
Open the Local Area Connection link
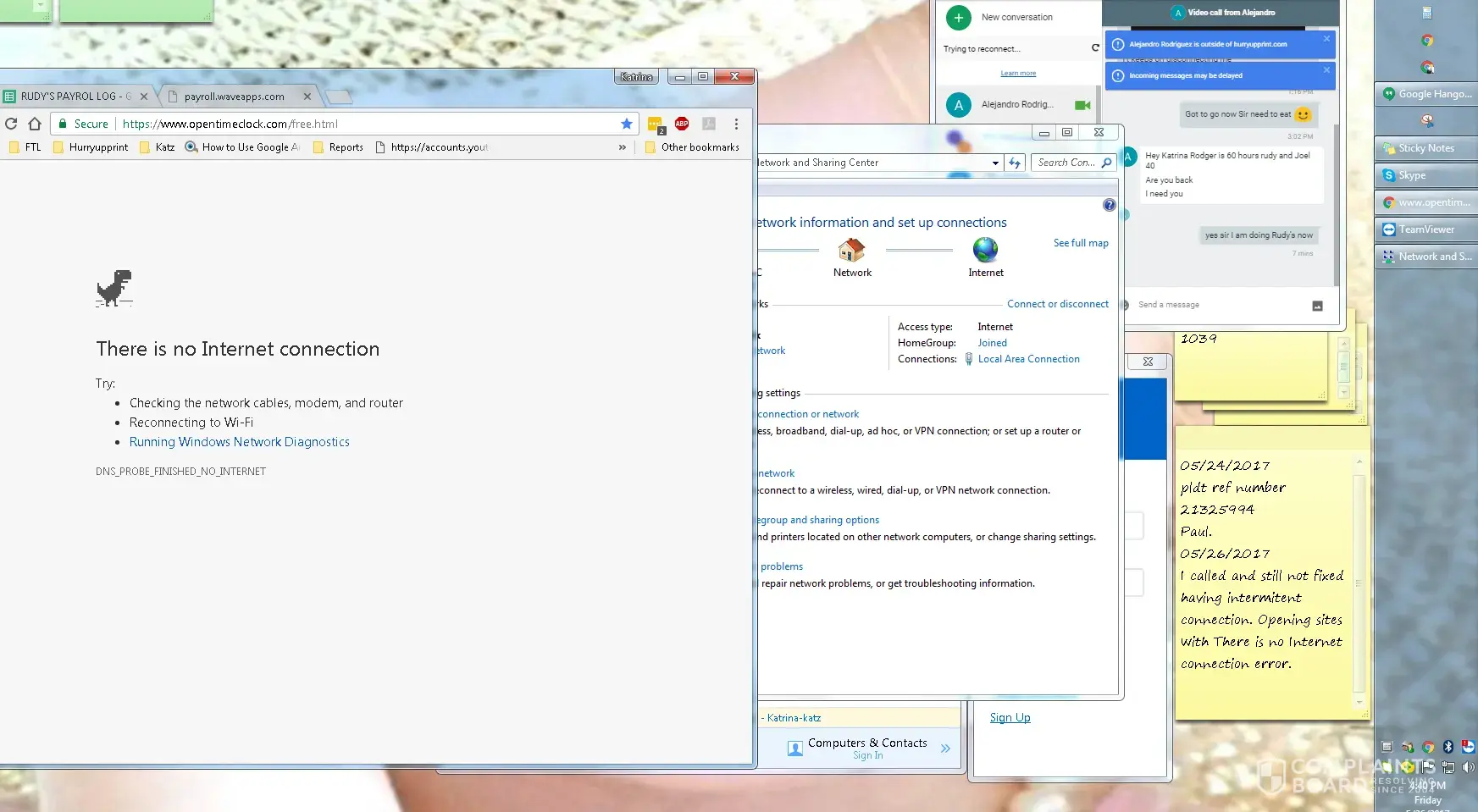pyautogui.click(x=1028, y=359)
